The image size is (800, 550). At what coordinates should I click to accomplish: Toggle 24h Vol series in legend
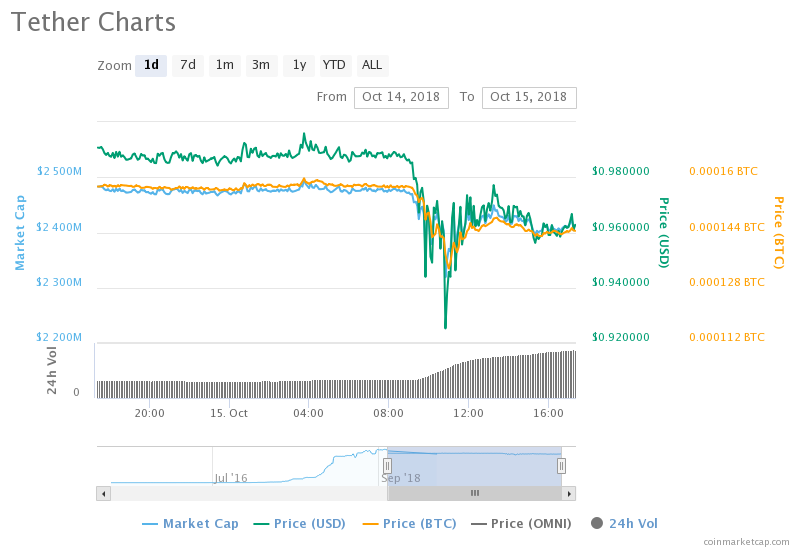tap(624, 524)
